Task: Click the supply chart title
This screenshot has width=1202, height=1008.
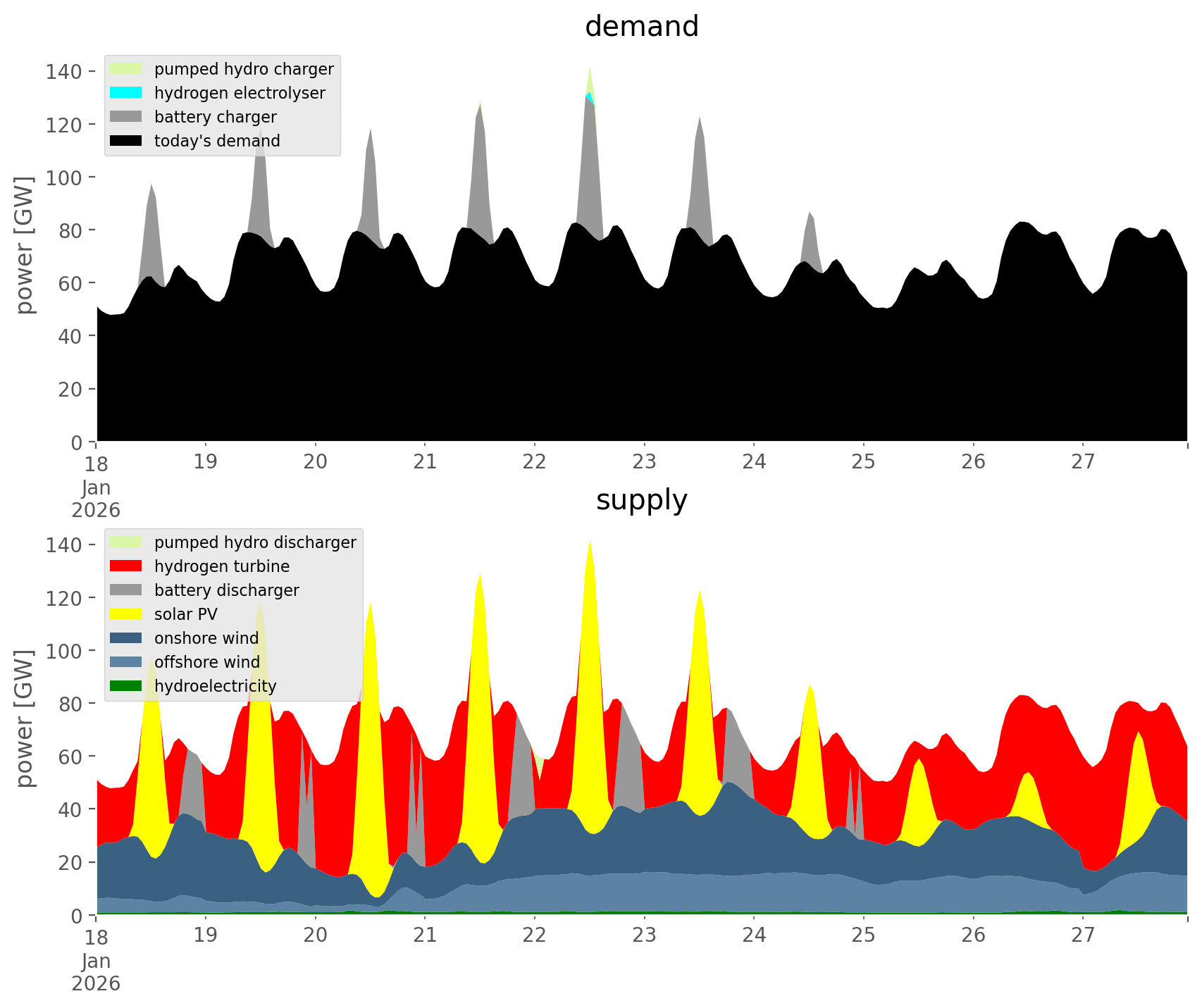Action: 641,500
